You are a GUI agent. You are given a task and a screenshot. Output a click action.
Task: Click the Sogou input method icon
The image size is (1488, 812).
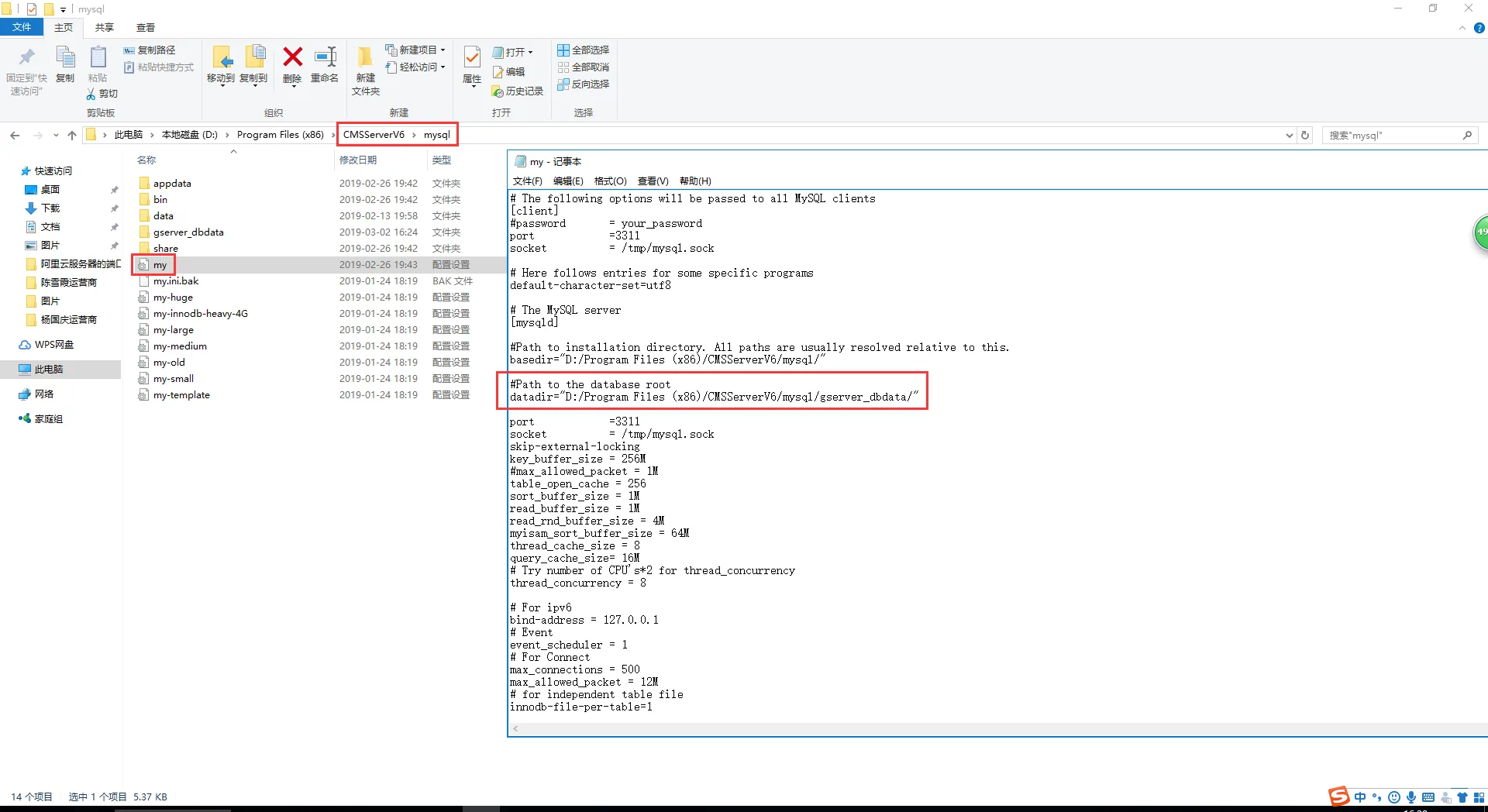pyautogui.click(x=1338, y=797)
